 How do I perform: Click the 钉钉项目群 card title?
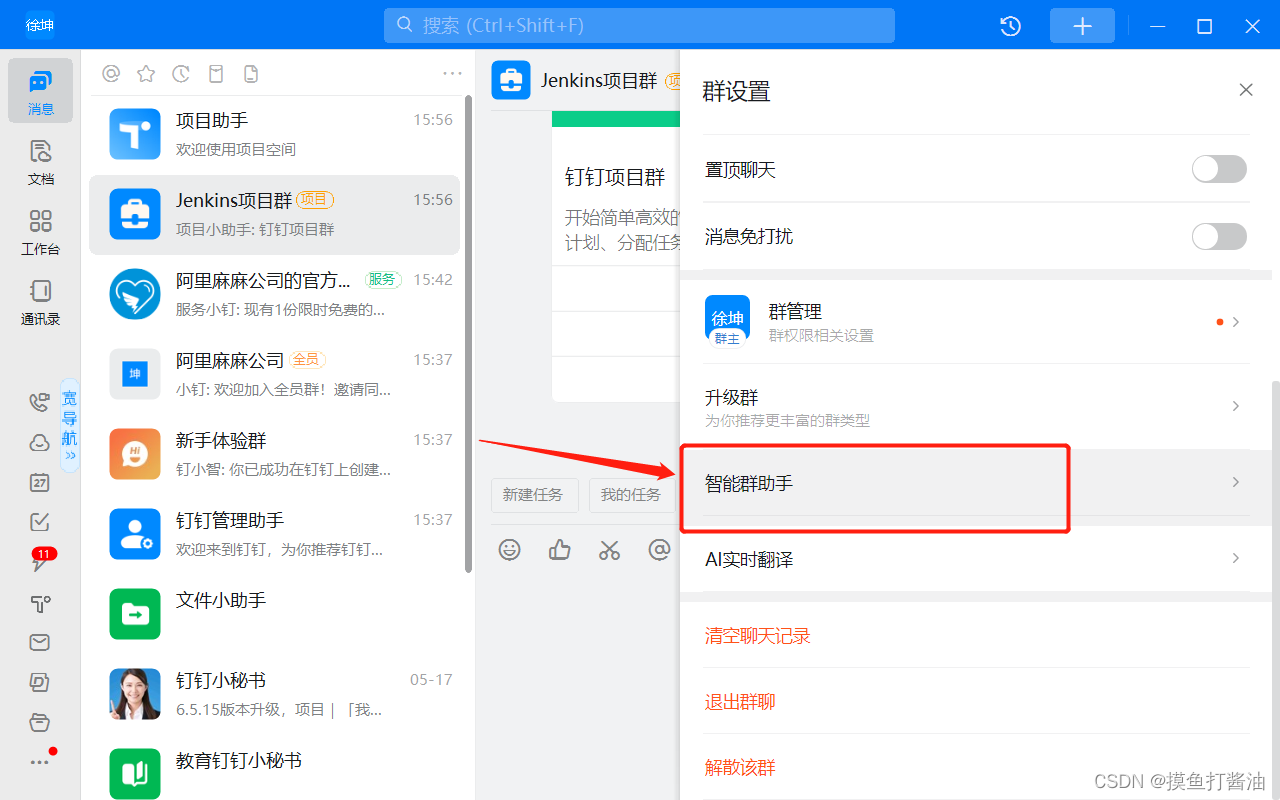(x=614, y=177)
